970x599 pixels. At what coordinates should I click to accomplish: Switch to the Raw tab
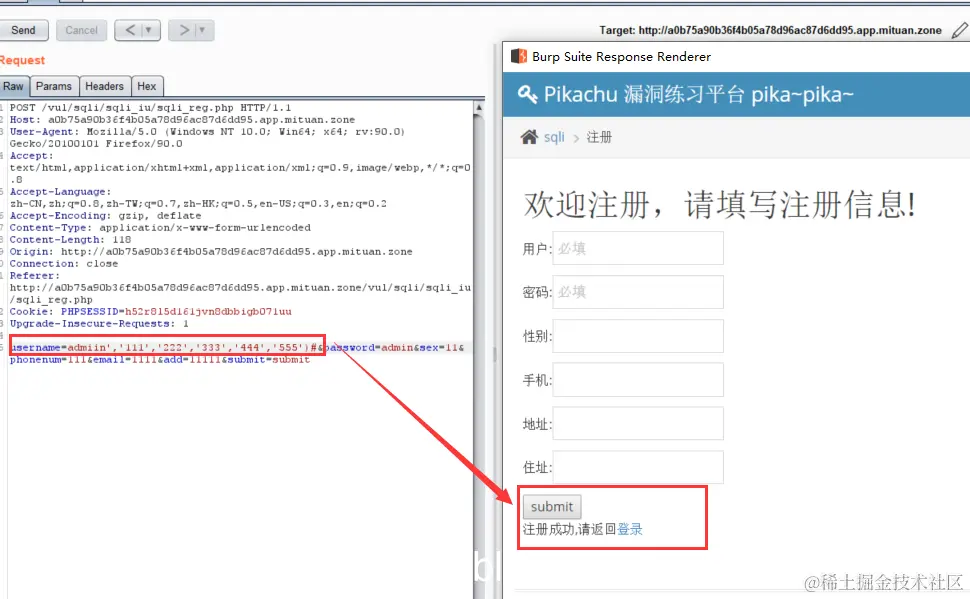13,87
